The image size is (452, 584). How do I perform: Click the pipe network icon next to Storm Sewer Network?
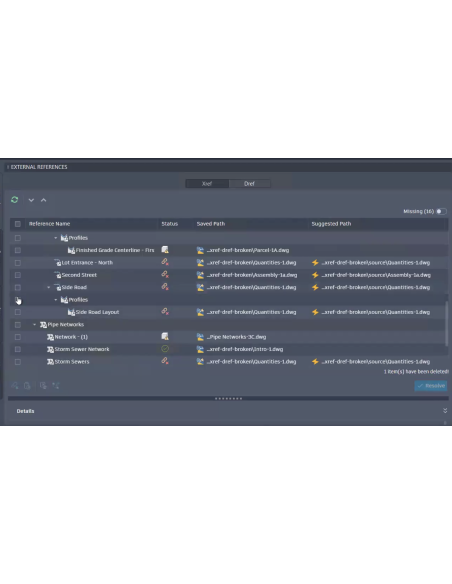coord(50,349)
